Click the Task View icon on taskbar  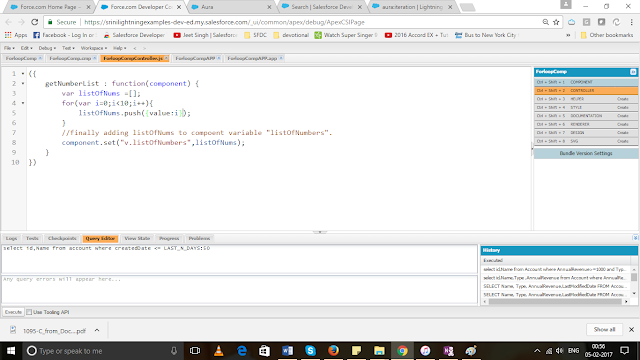pyautogui.click(x=195, y=351)
